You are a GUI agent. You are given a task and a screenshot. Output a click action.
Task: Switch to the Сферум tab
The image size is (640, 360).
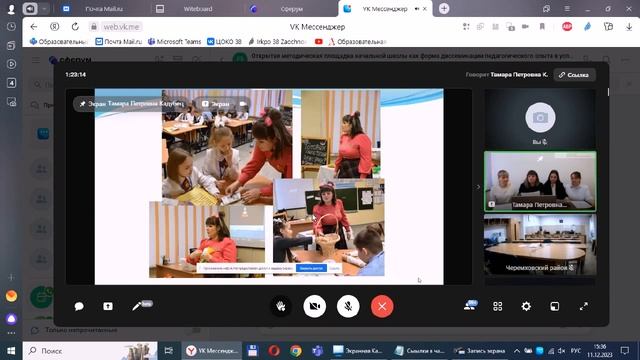[291, 9]
